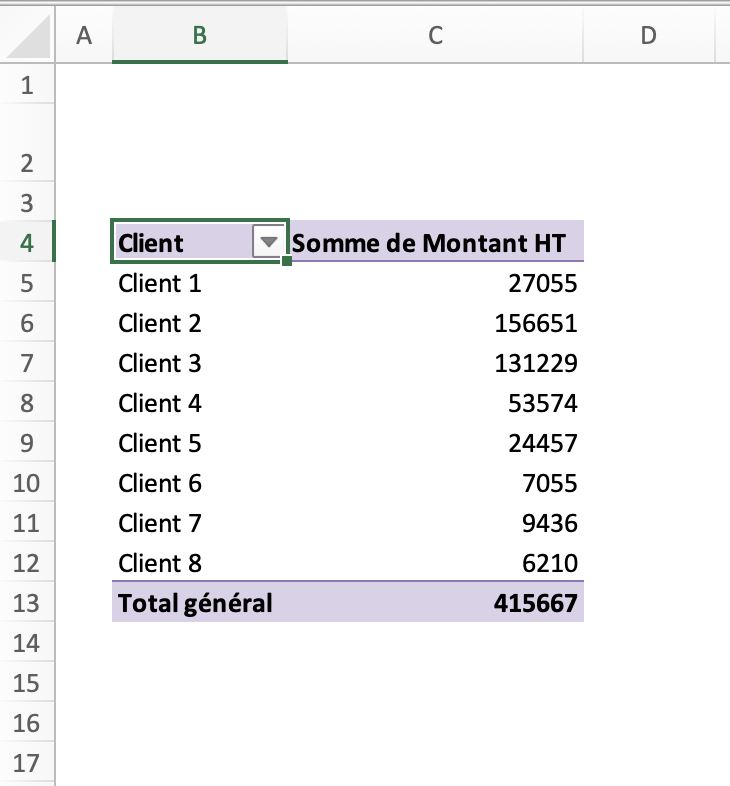730x786 pixels.
Task: Select row 5 header
Action: (27, 283)
